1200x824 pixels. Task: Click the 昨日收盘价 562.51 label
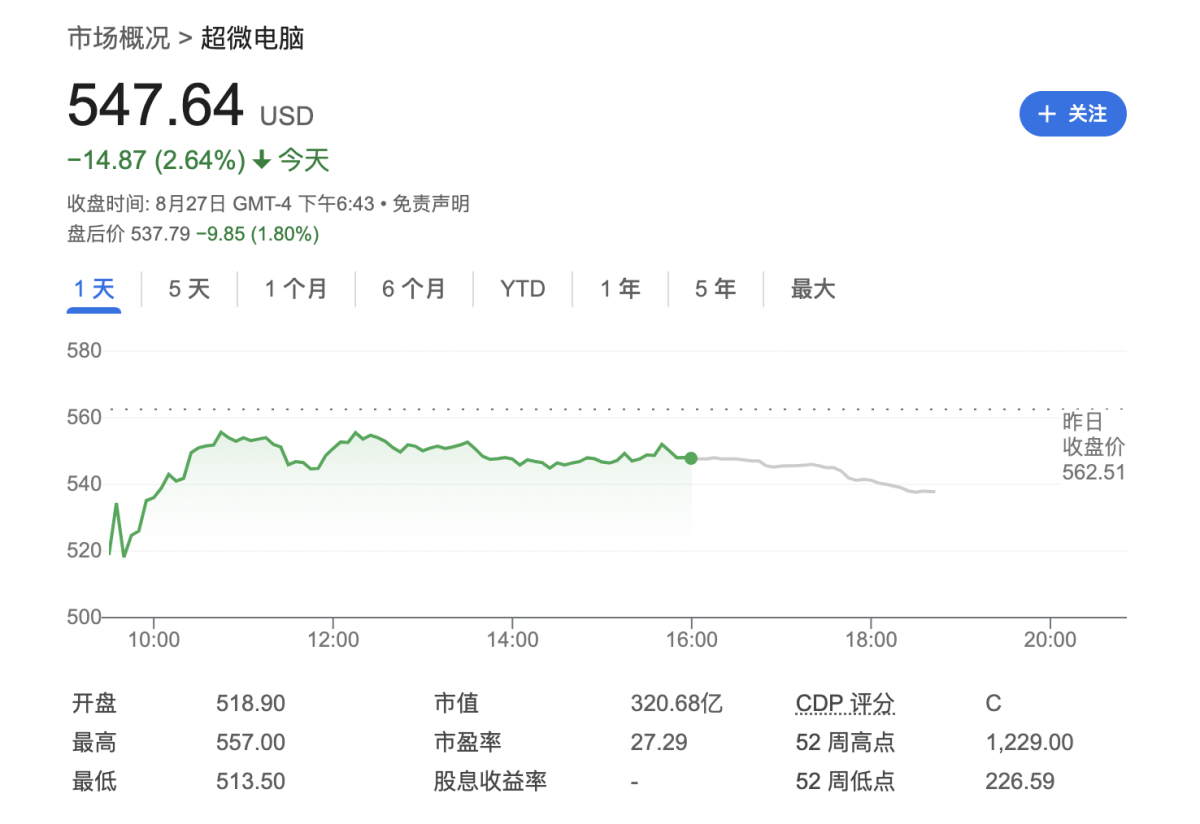click(1093, 446)
